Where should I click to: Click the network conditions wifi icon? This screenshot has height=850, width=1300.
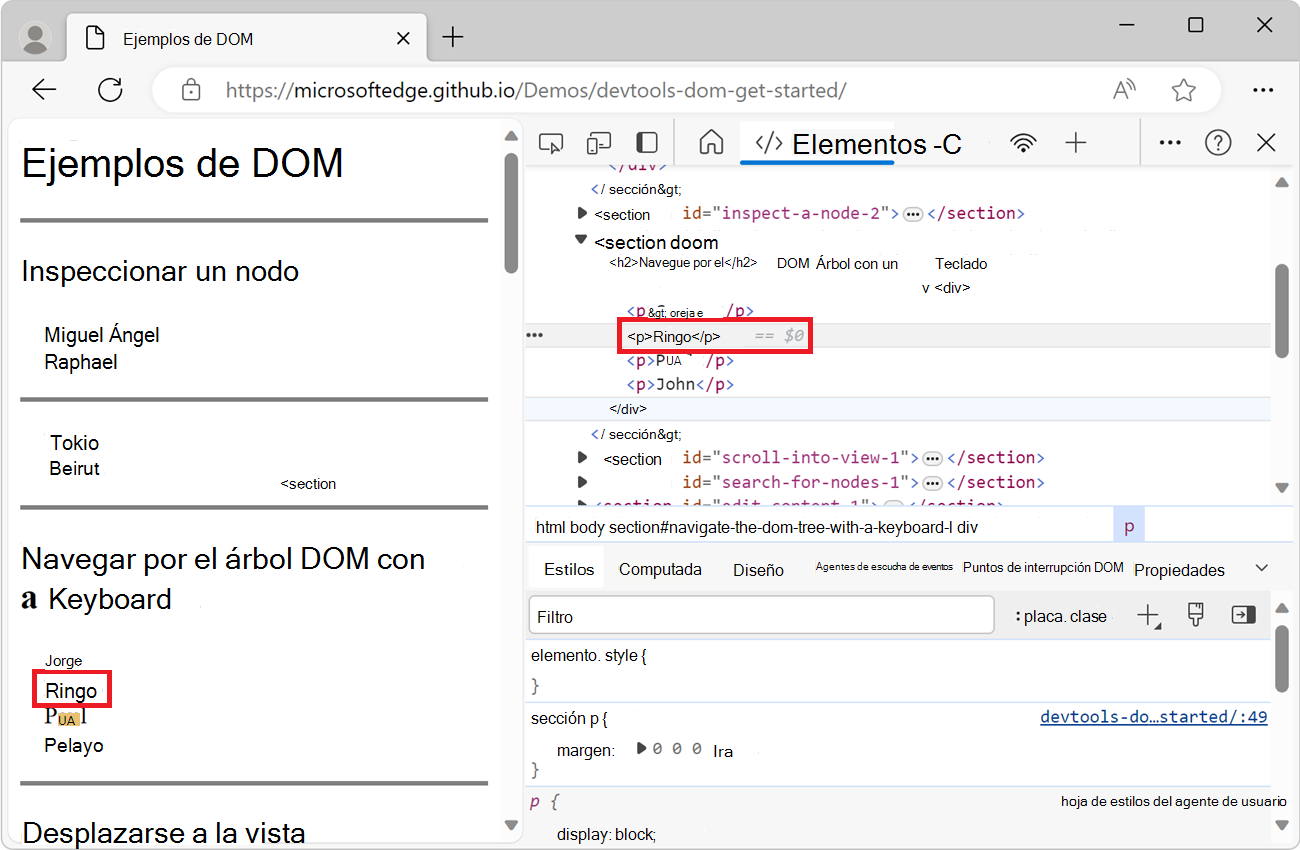pyautogui.click(x=1023, y=143)
